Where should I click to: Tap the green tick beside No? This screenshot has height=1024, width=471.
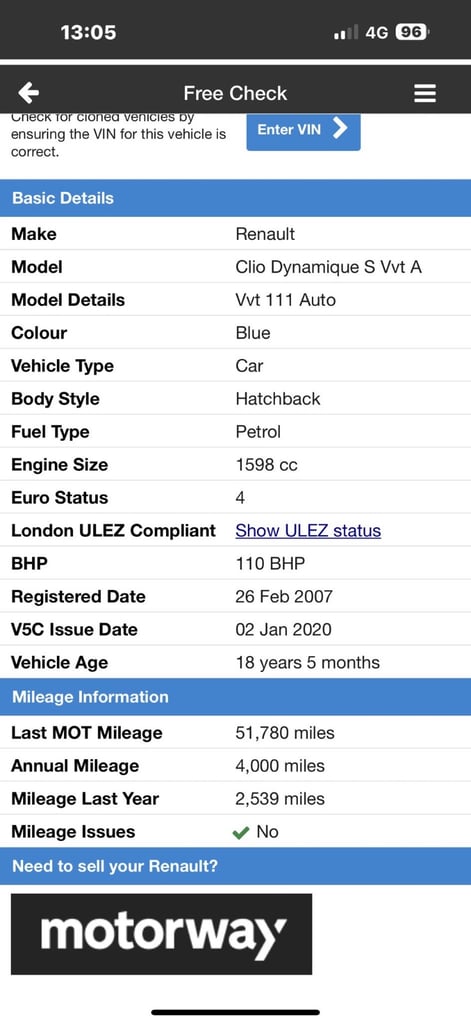(x=241, y=833)
